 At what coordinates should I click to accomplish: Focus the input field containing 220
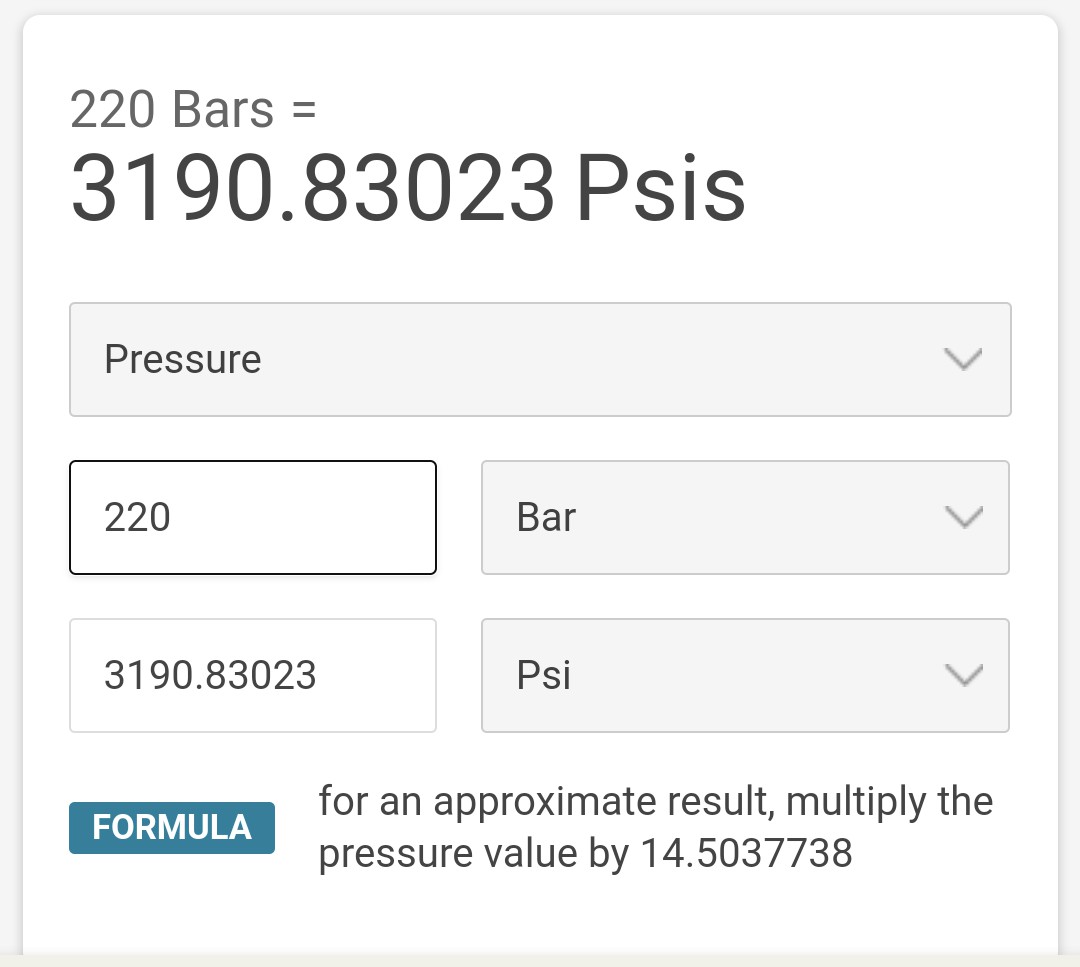tap(252, 517)
